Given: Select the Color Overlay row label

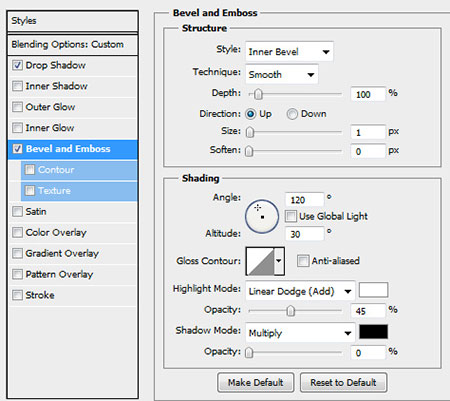Looking at the screenshot, I should click(56, 232).
